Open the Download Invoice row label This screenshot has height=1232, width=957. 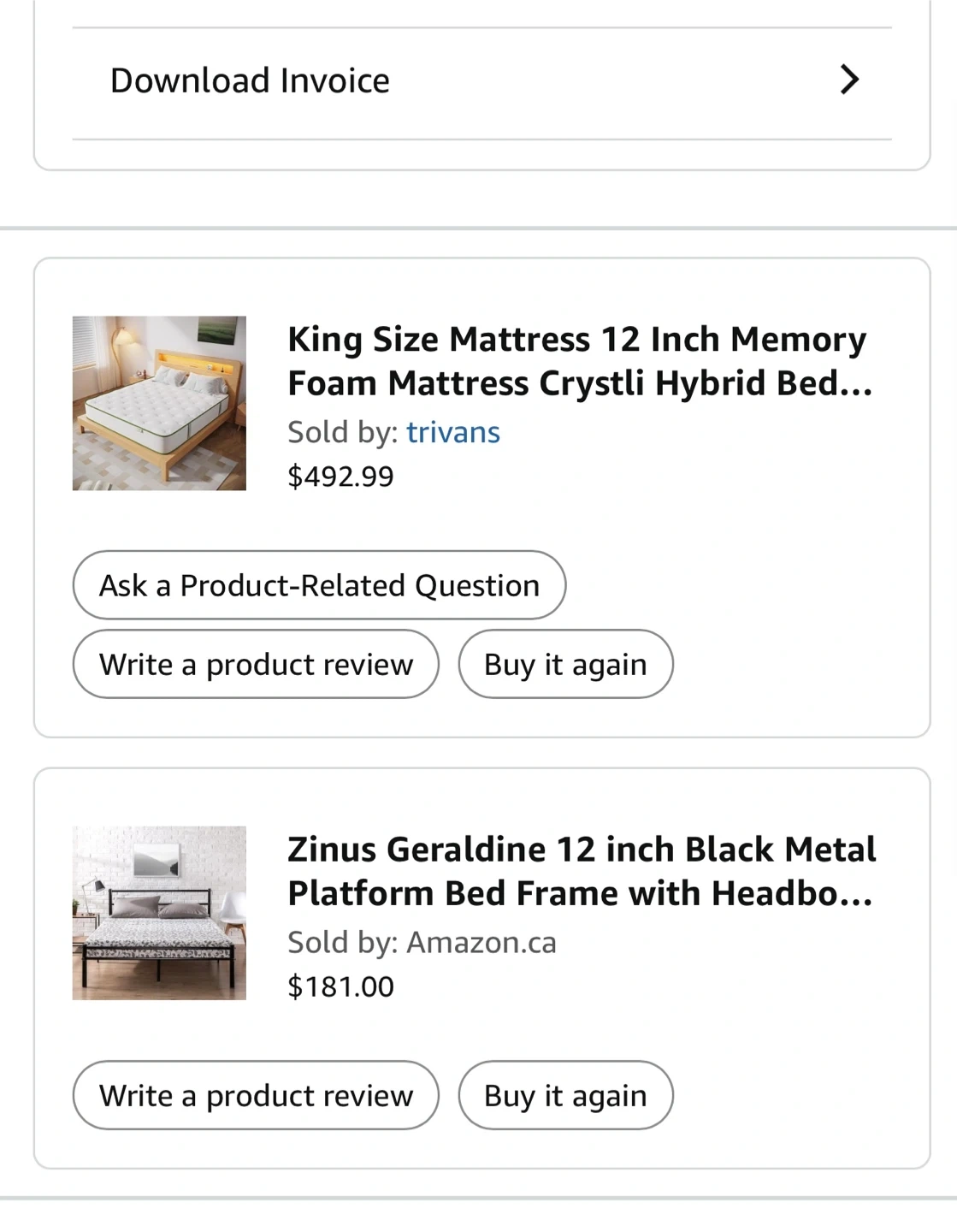[250, 80]
